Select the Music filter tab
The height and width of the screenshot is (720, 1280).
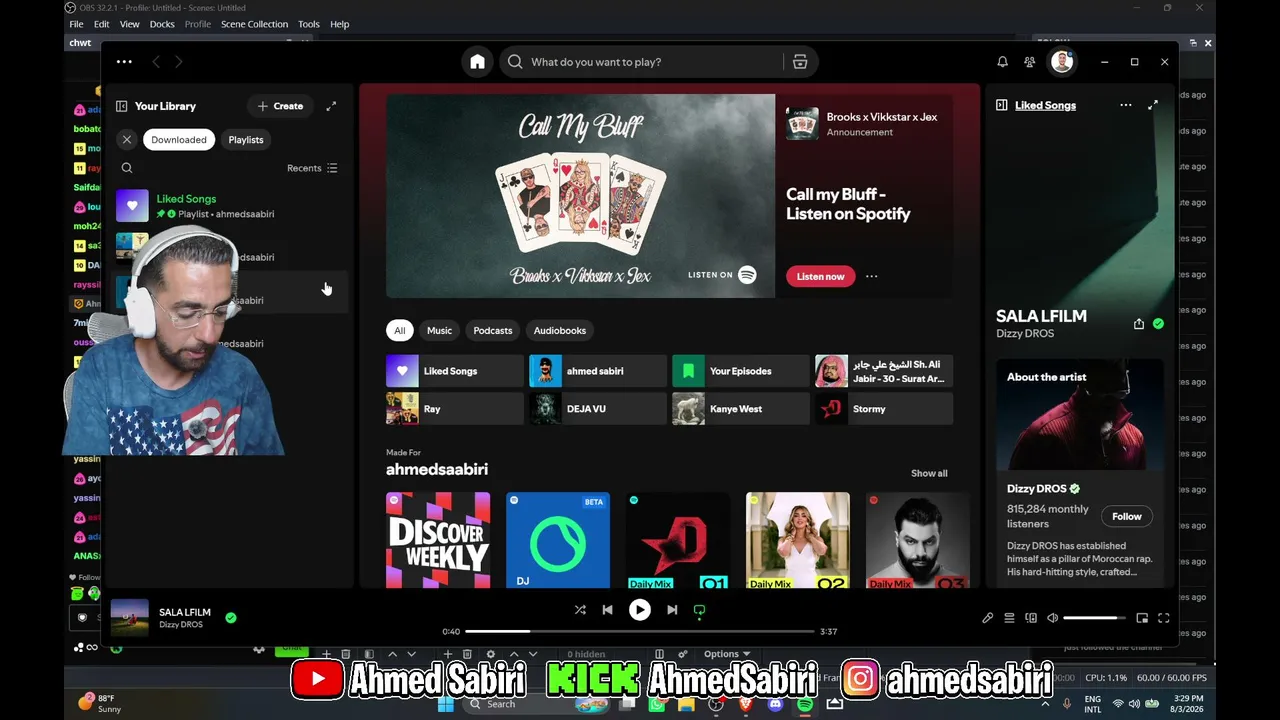point(439,330)
